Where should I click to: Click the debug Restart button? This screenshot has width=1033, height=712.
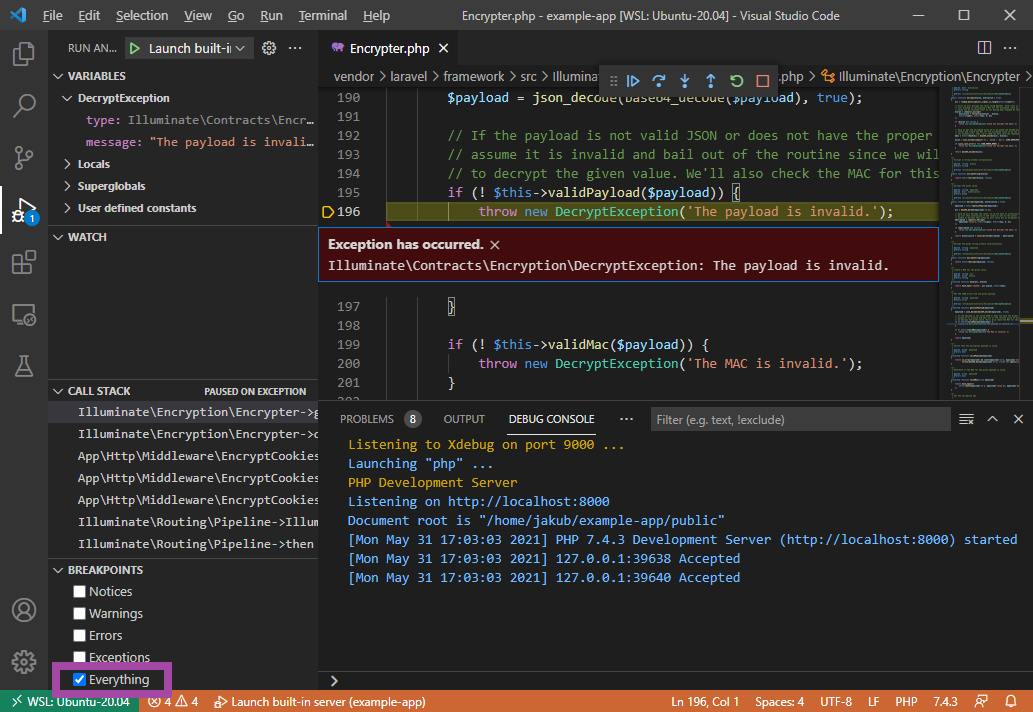737,81
